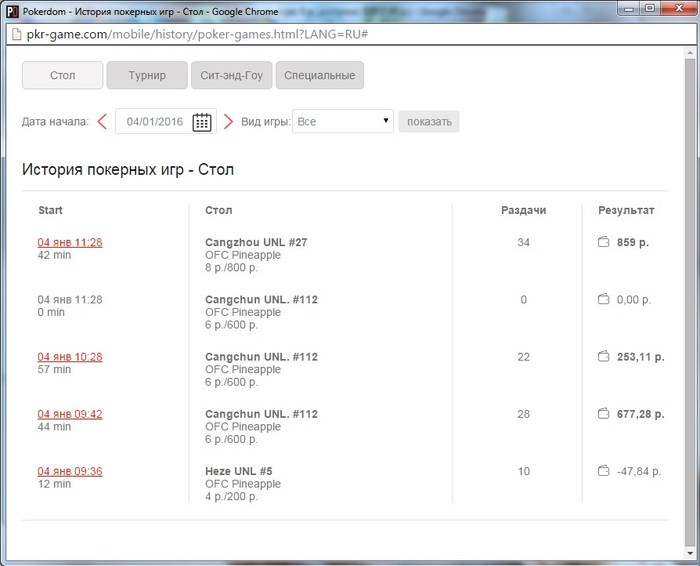Click result value 253,11 р.
The height and width of the screenshot is (566, 700).
point(641,357)
